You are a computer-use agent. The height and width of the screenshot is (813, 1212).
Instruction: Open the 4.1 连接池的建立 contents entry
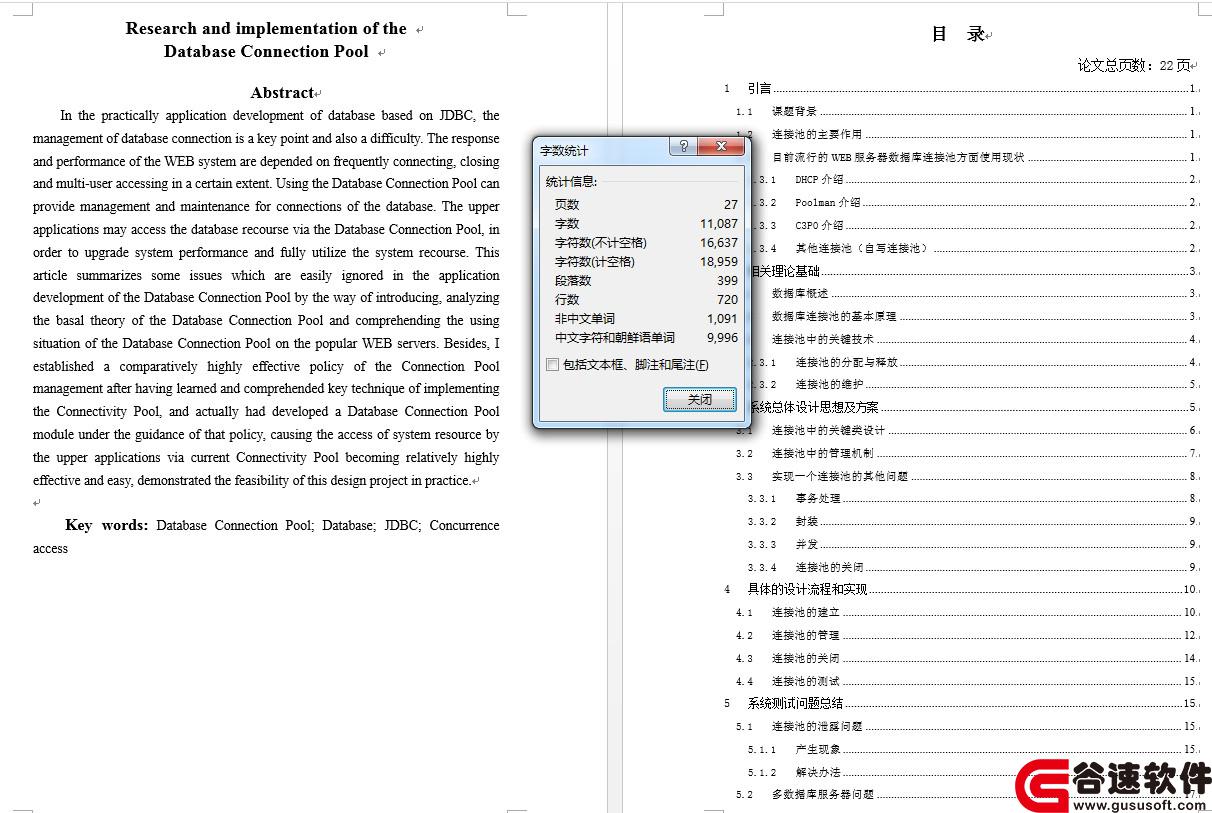[x=967, y=612]
